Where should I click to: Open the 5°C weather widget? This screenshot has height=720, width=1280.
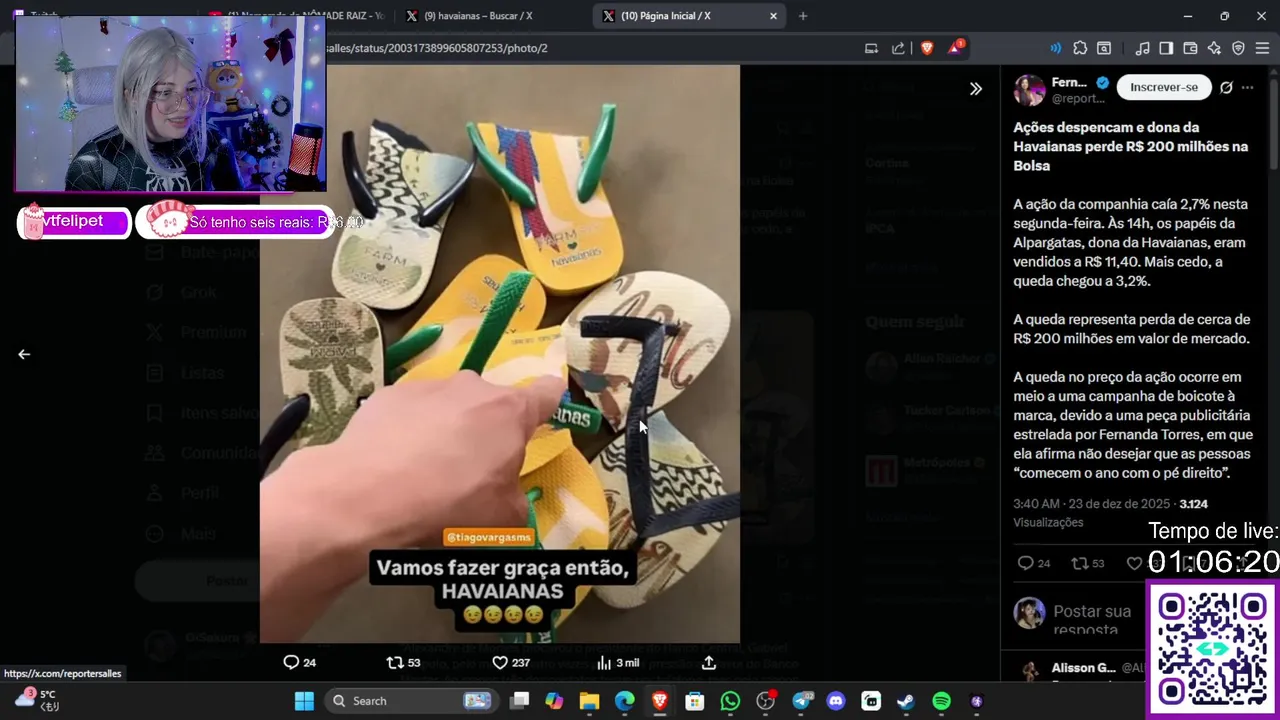tap(36, 700)
